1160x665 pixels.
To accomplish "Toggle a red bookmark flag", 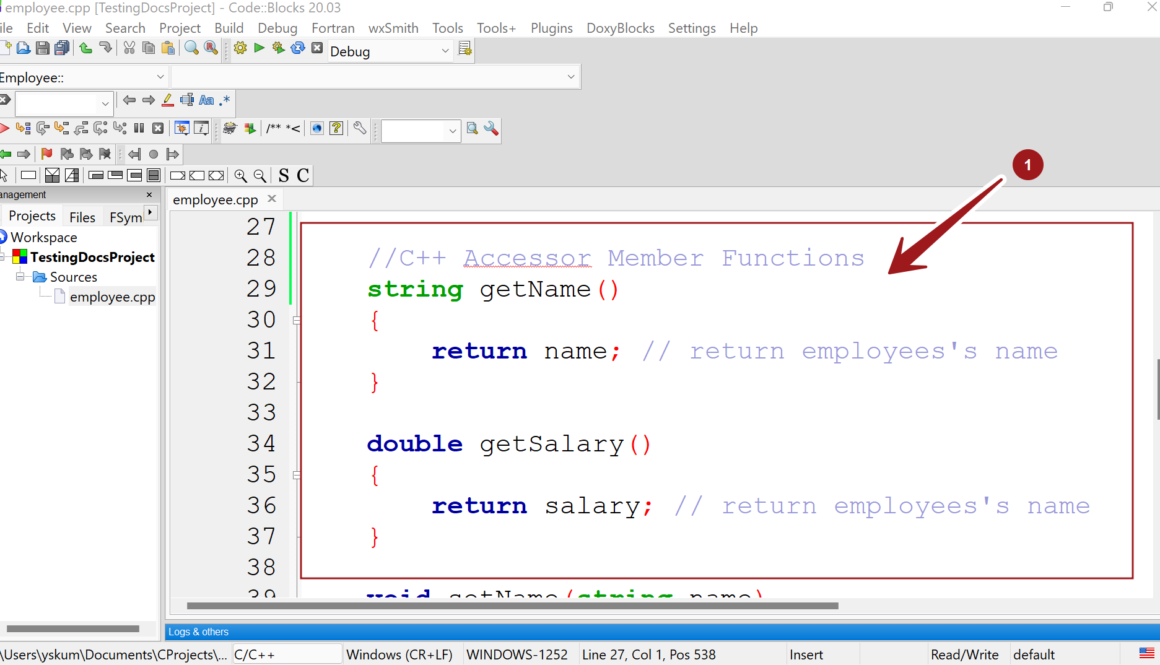I will tap(46, 153).
